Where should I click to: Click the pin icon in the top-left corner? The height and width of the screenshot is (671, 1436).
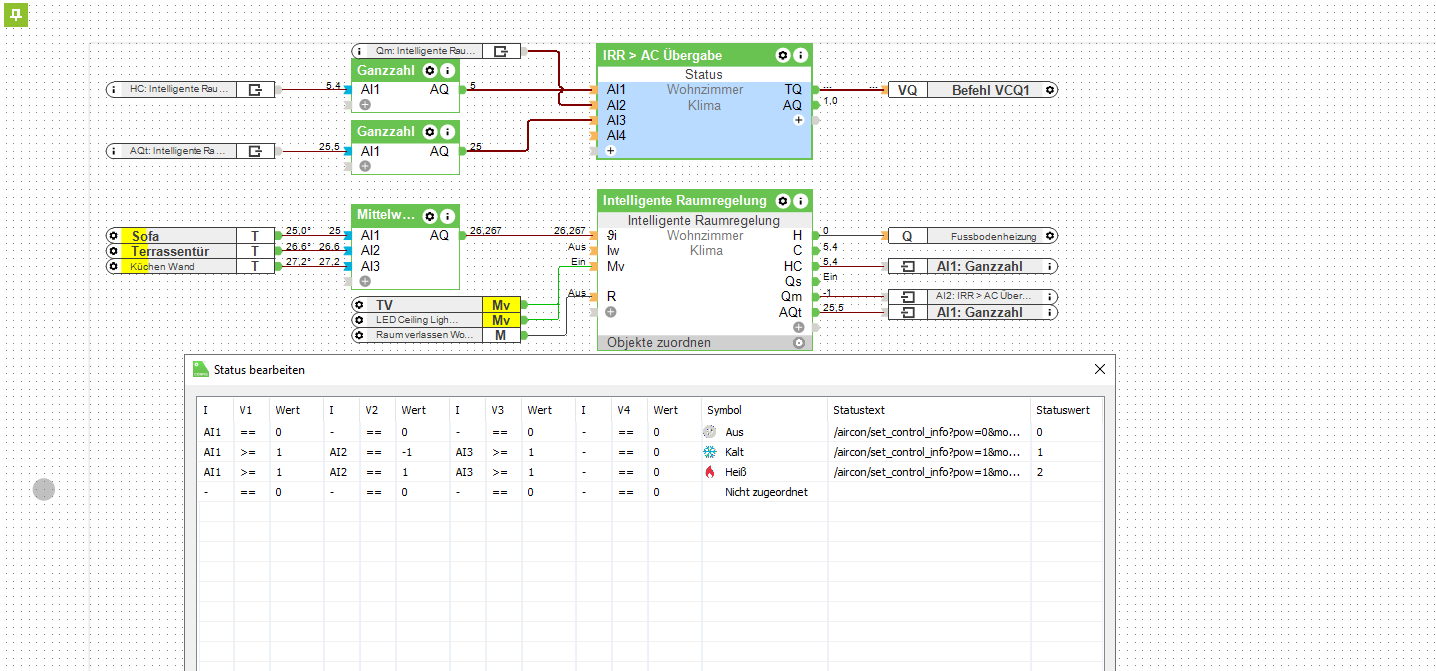coord(16,15)
